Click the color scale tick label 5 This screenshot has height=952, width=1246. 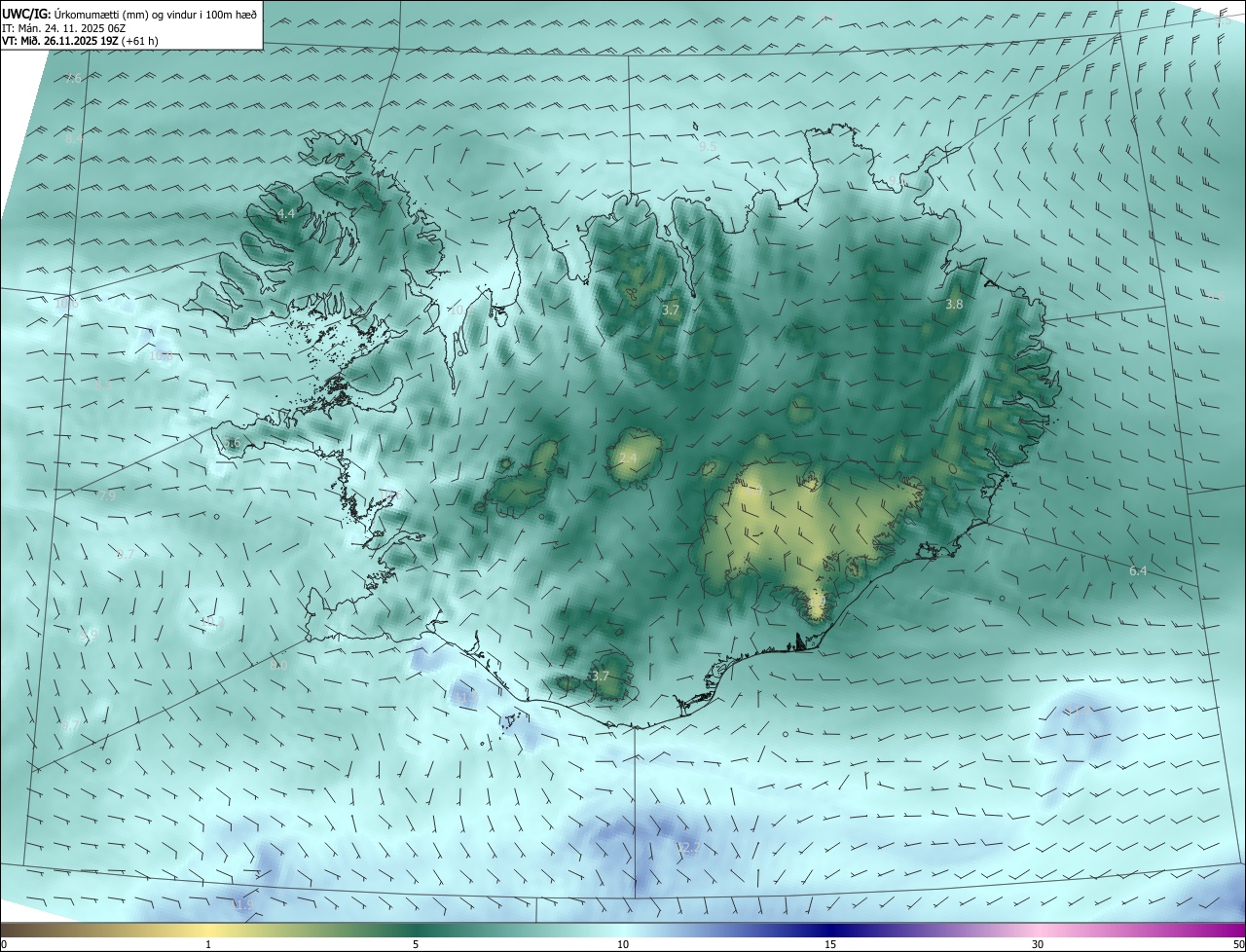(416, 944)
